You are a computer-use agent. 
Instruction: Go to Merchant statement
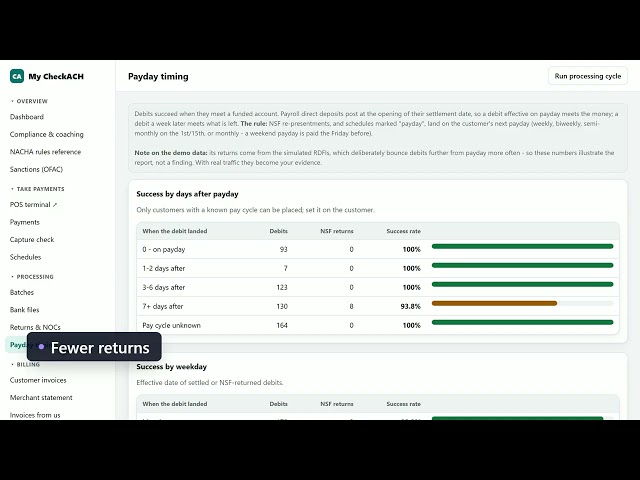pos(41,398)
